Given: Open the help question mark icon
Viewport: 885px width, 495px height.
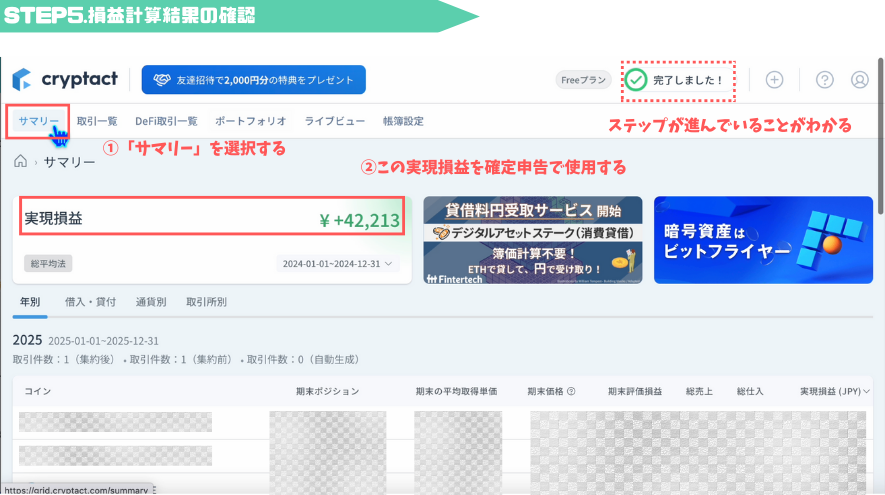Looking at the screenshot, I should point(825,80).
